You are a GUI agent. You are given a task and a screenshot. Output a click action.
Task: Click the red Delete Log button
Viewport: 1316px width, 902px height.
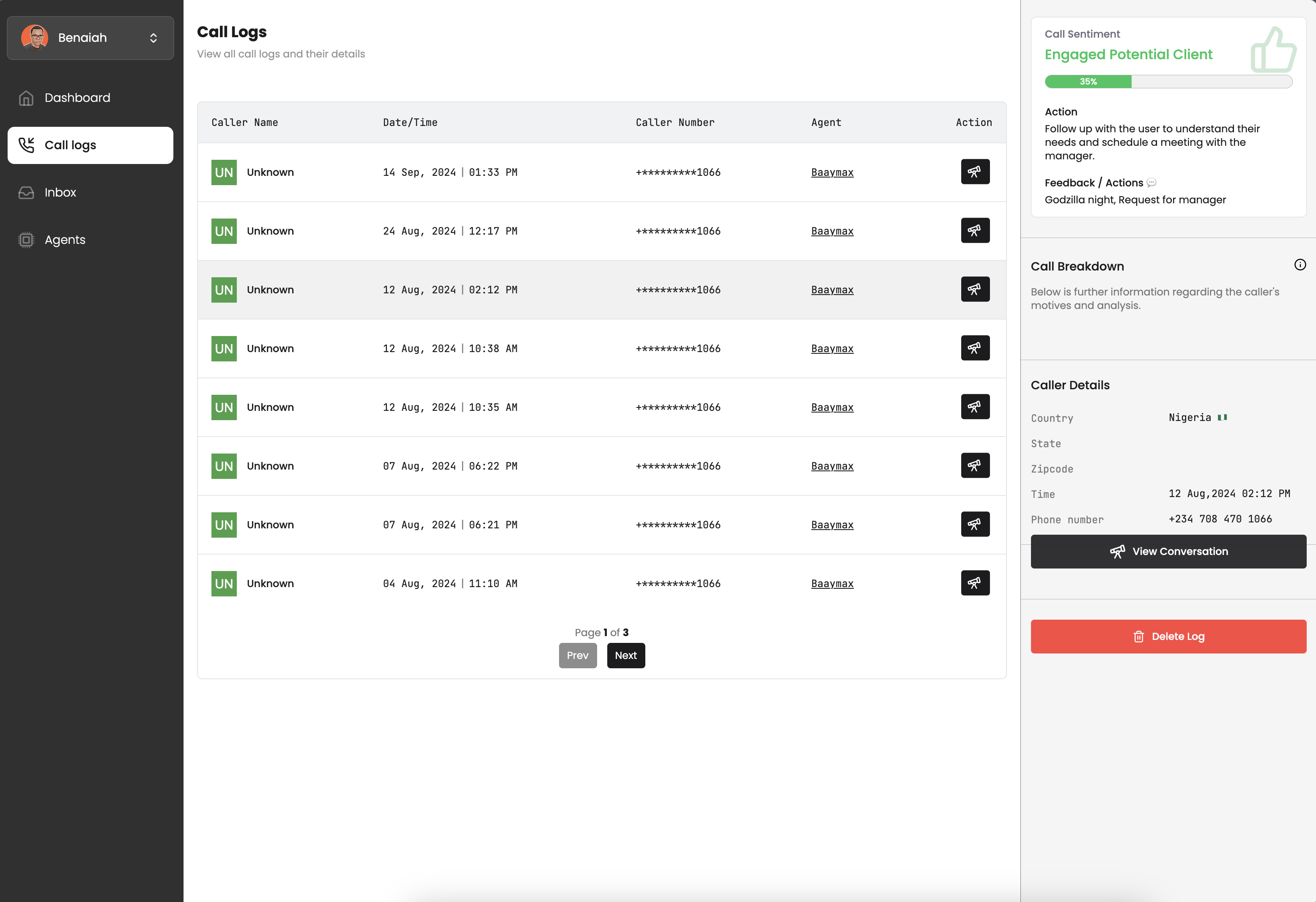click(x=1168, y=636)
